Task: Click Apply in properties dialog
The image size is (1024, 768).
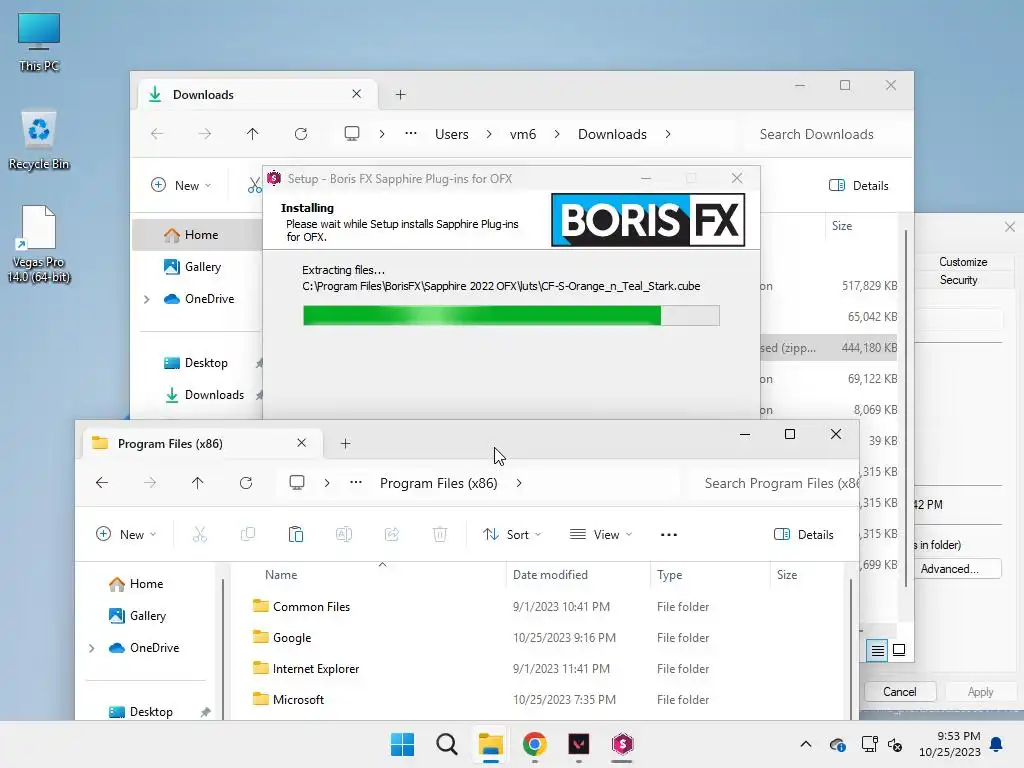Action: pos(980,692)
